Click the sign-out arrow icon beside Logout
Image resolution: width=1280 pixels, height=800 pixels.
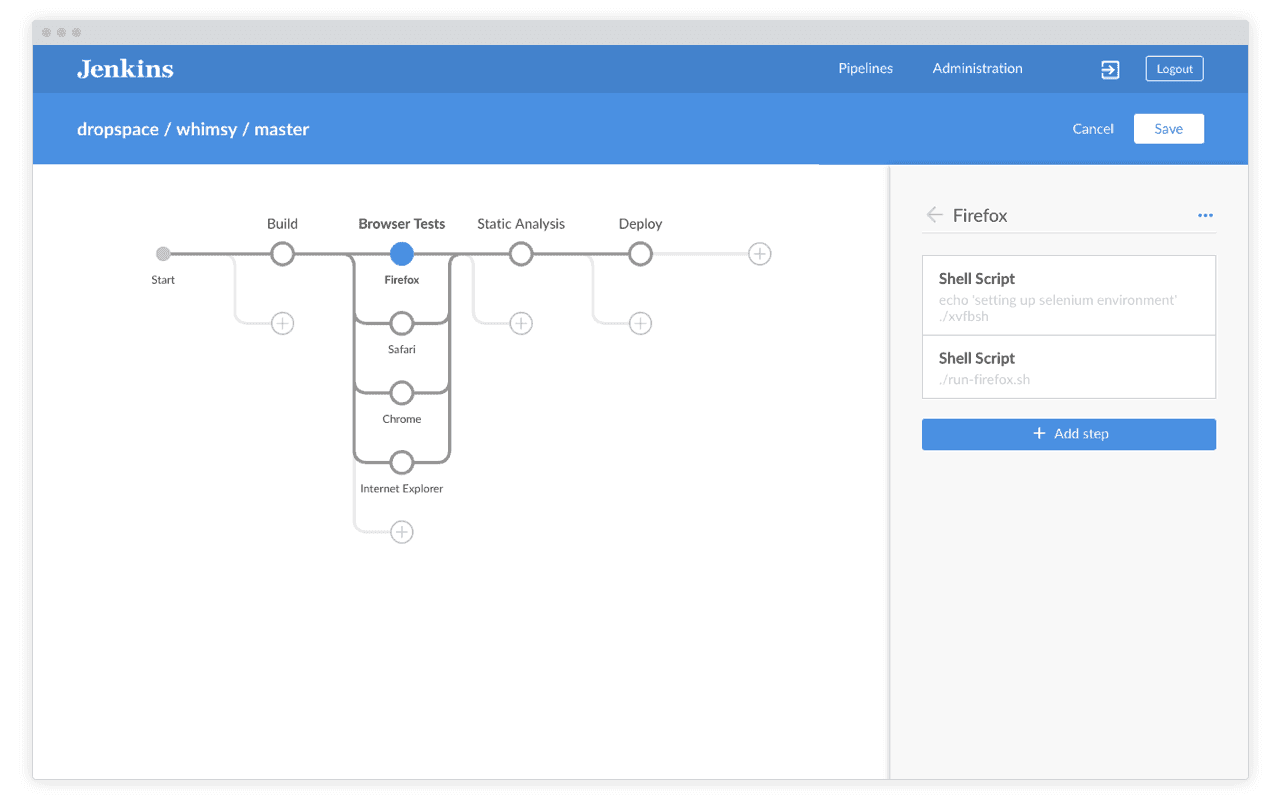coord(1110,69)
